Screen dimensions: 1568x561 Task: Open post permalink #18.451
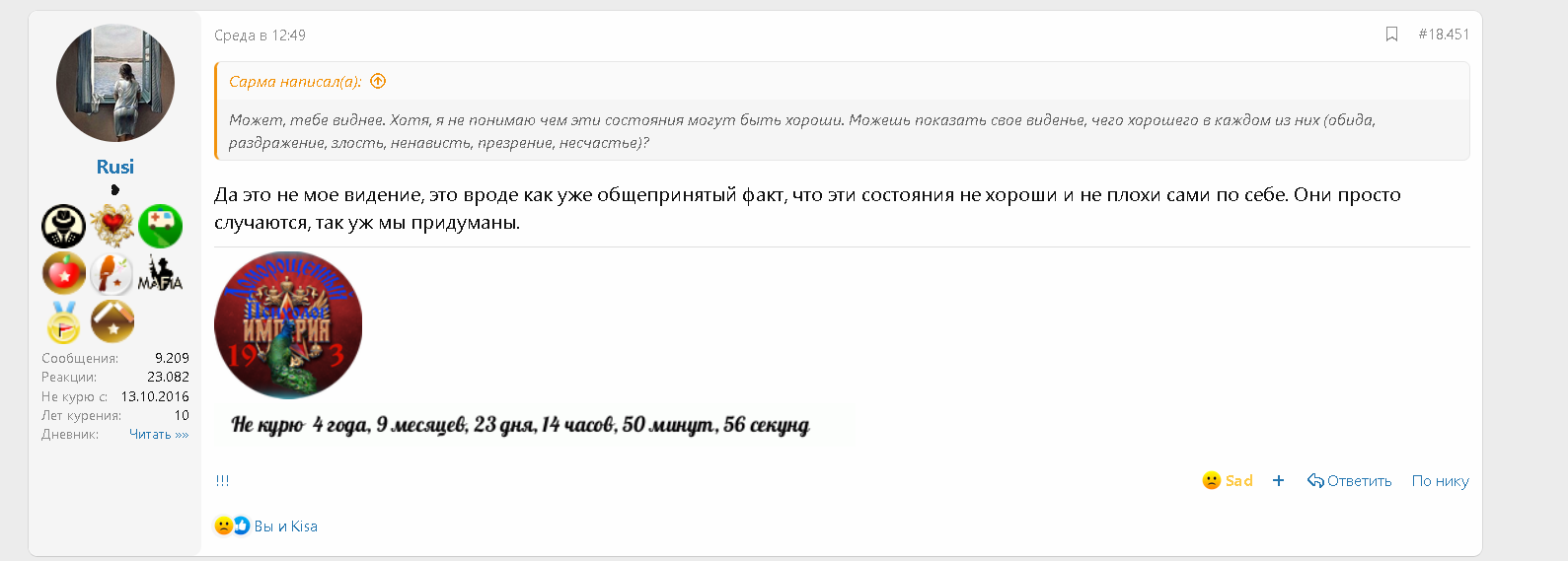click(x=1444, y=35)
